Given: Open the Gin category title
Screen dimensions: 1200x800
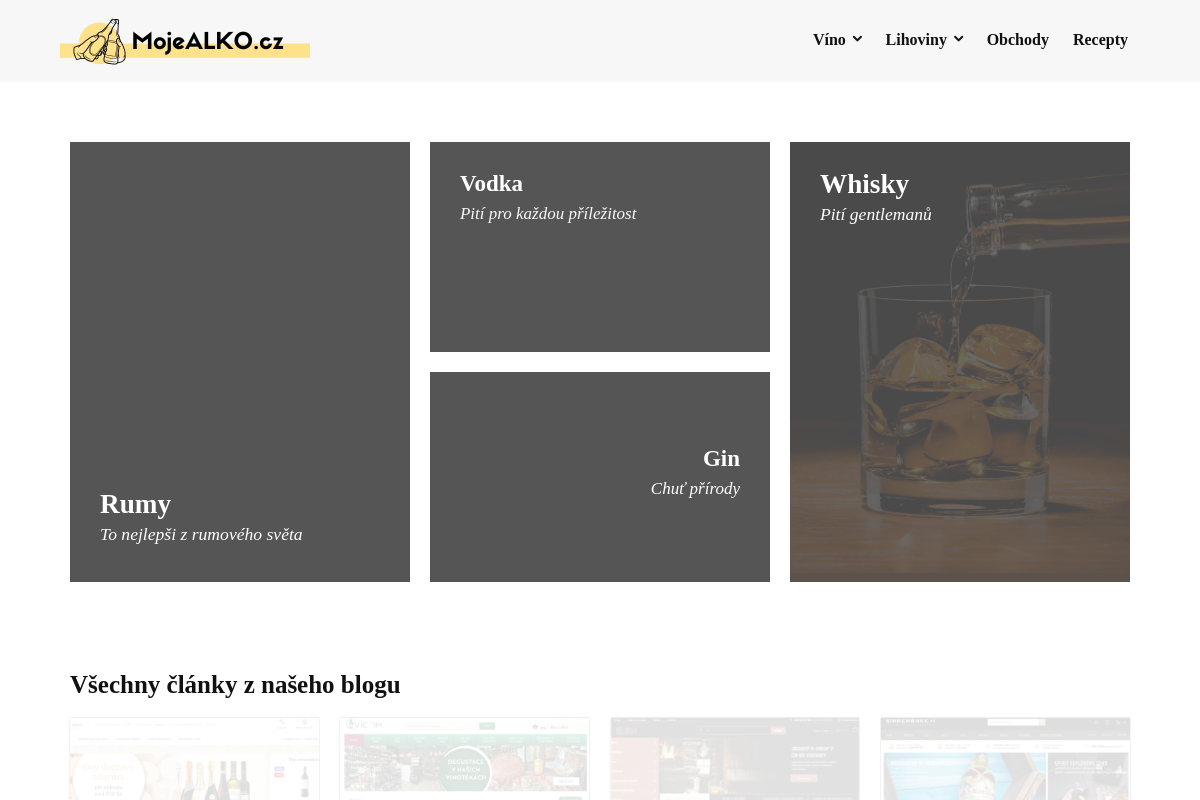Looking at the screenshot, I should (721, 459).
